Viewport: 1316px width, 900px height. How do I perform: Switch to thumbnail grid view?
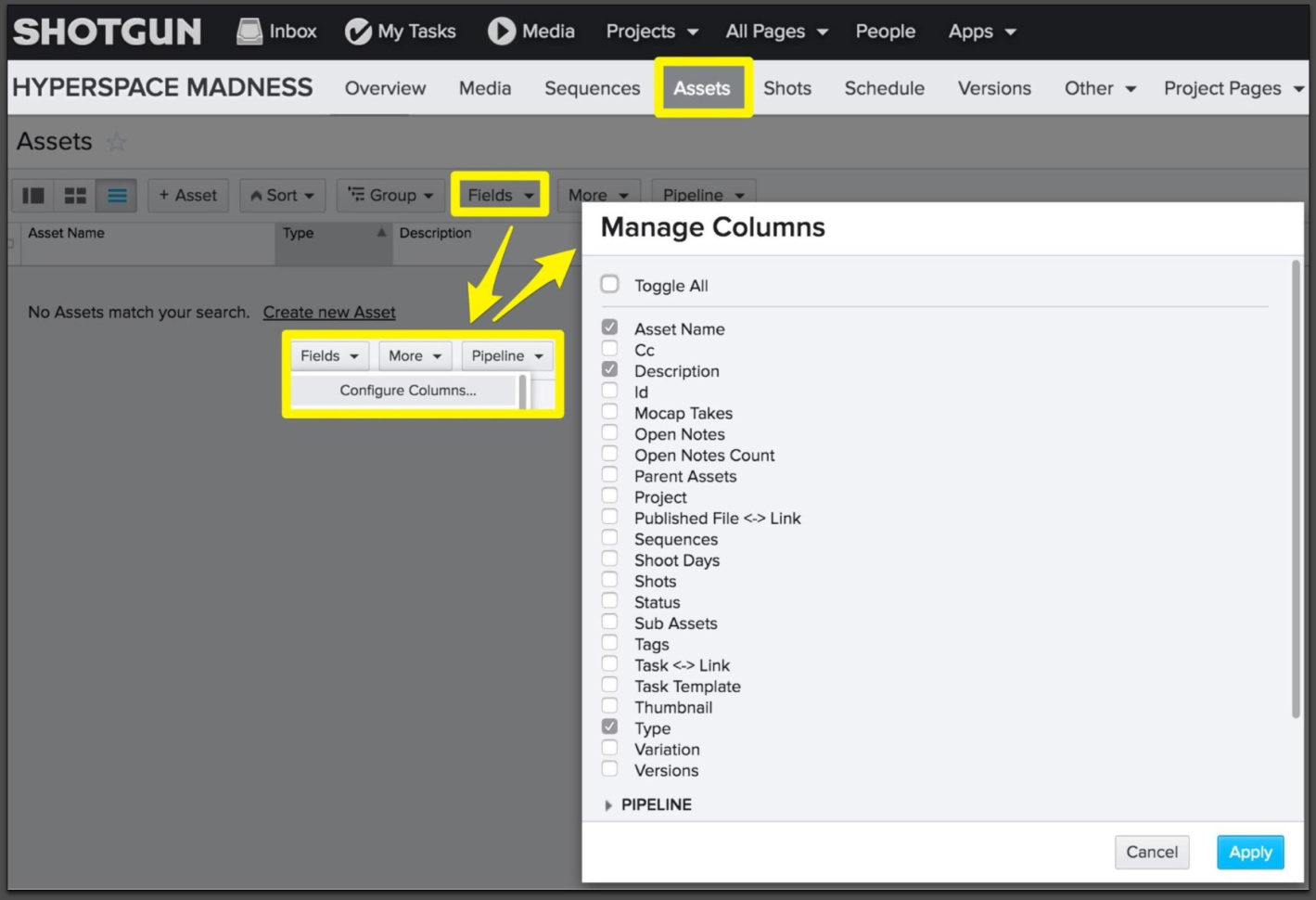(74, 195)
